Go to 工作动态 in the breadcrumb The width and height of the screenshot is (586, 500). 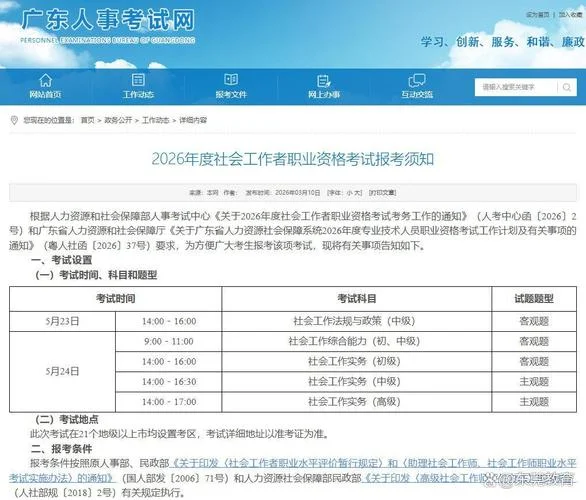tap(155, 120)
